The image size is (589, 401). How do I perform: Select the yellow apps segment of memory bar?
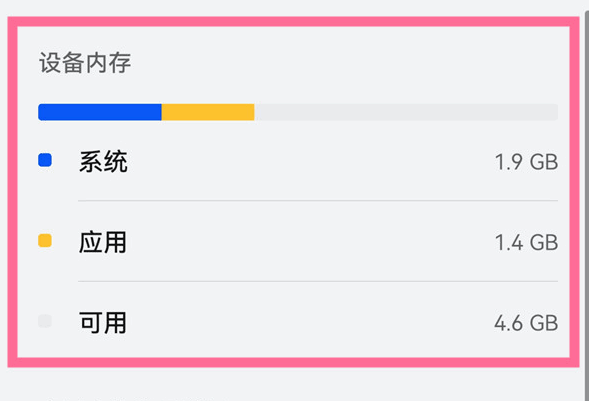tap(208, 112)
